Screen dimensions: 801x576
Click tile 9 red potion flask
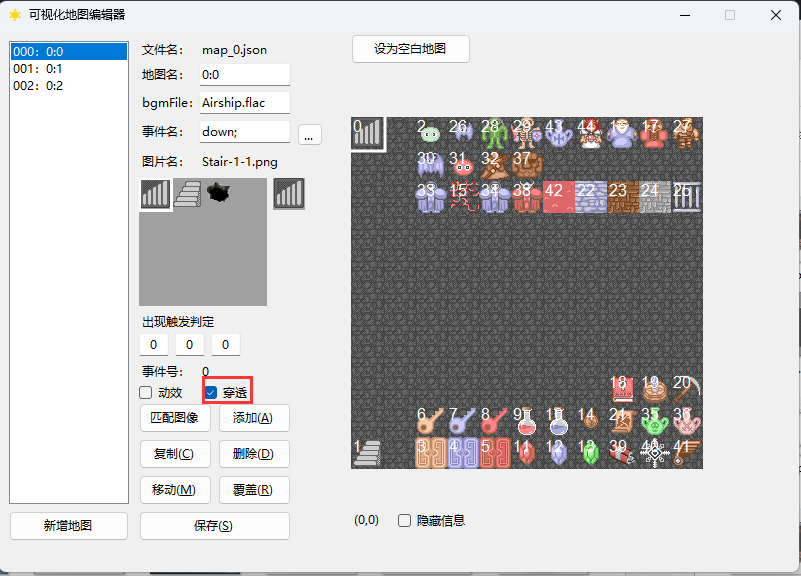[x=527, y=421]
